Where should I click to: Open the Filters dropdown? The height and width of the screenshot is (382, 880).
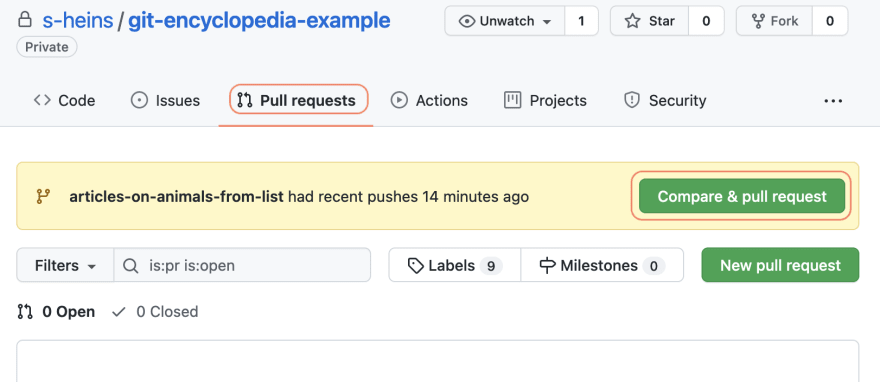coord(65,265)
